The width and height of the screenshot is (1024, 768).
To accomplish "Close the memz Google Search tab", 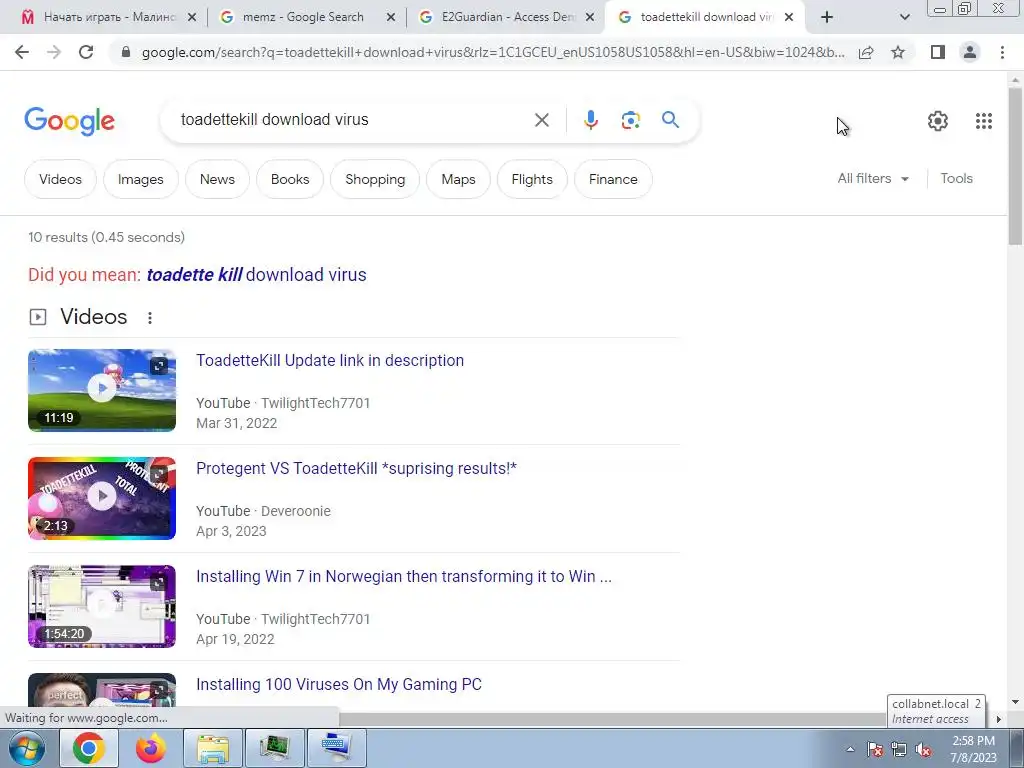I will point(391,18).
